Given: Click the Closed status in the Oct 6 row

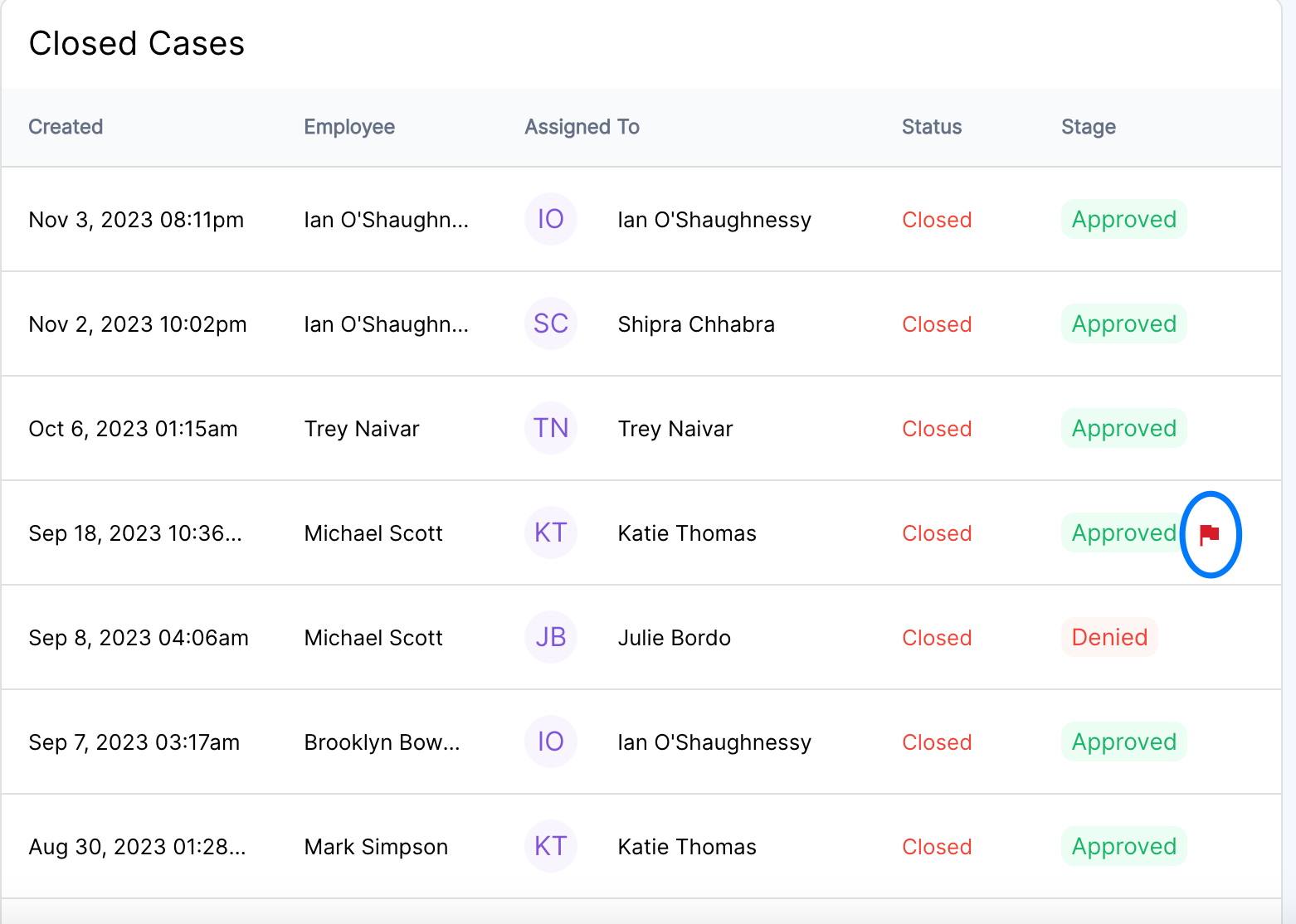Looking at the screenshot, I should point(937,429).
